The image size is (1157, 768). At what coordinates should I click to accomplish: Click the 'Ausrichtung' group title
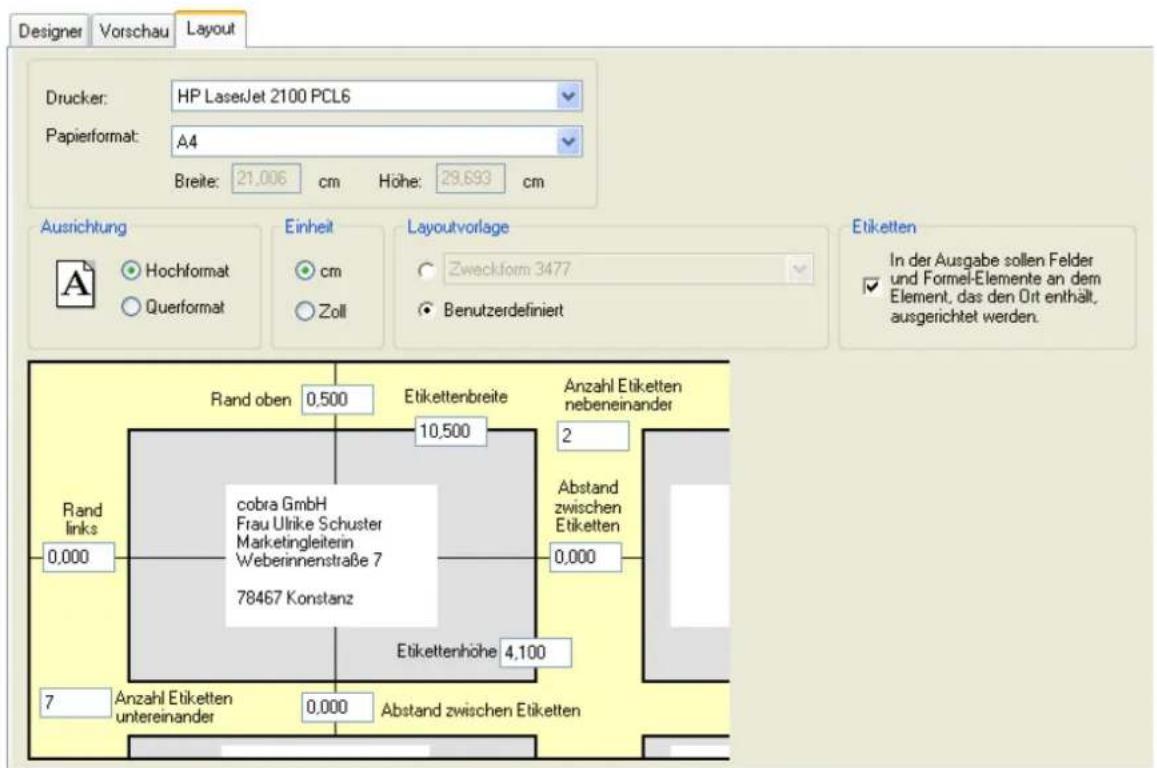[x=83, y=226]
